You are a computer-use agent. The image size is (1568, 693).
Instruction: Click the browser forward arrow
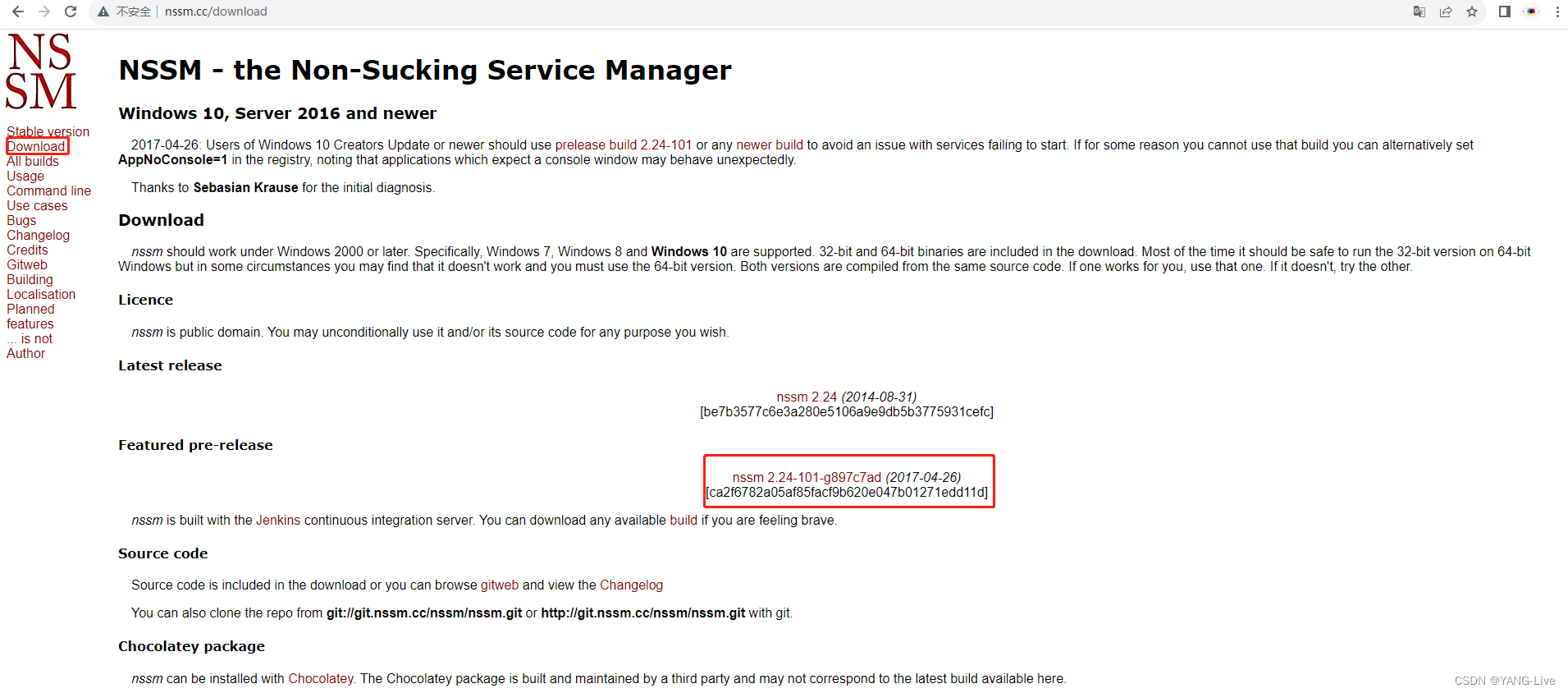pyautogui.click(x=44, y=11)
